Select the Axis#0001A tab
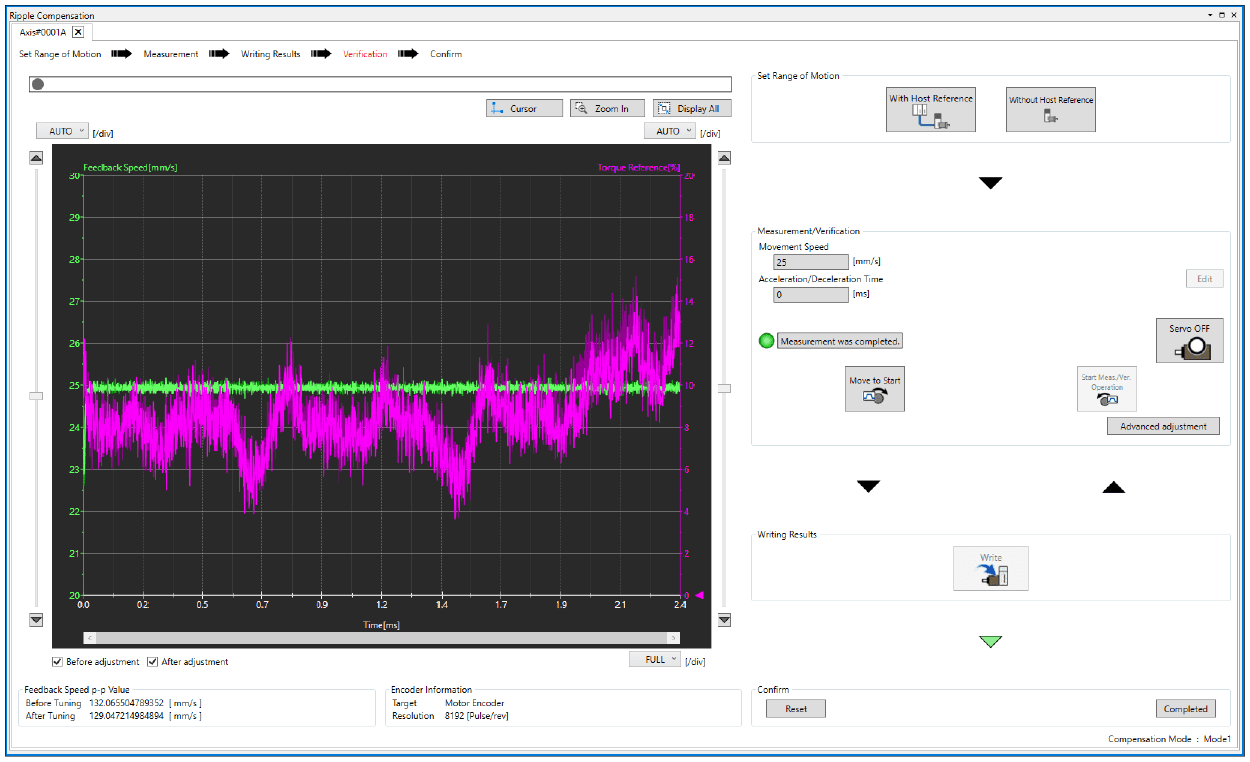The height and width of the screenshot is (762, 1250). click(43, 32)
